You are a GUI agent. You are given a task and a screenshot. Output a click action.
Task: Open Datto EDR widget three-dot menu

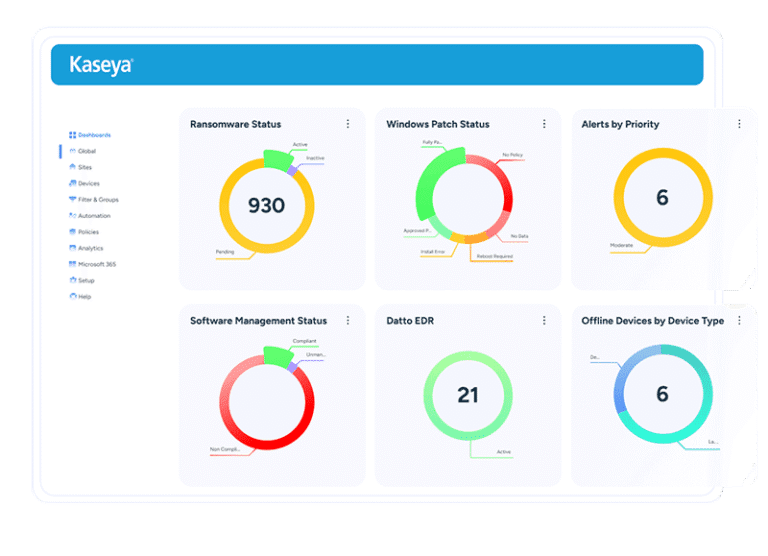click(544, 320)
